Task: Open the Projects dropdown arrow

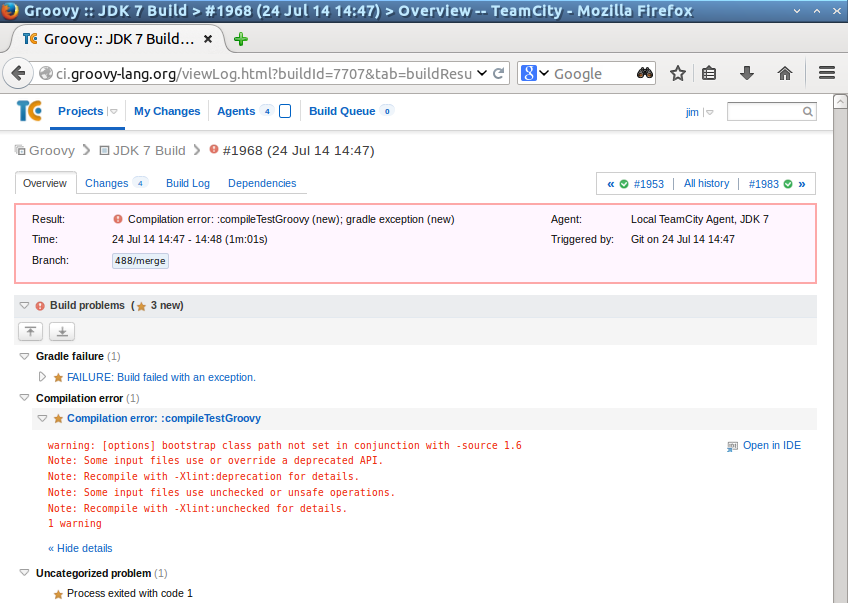Action: [x=114, y=111]
